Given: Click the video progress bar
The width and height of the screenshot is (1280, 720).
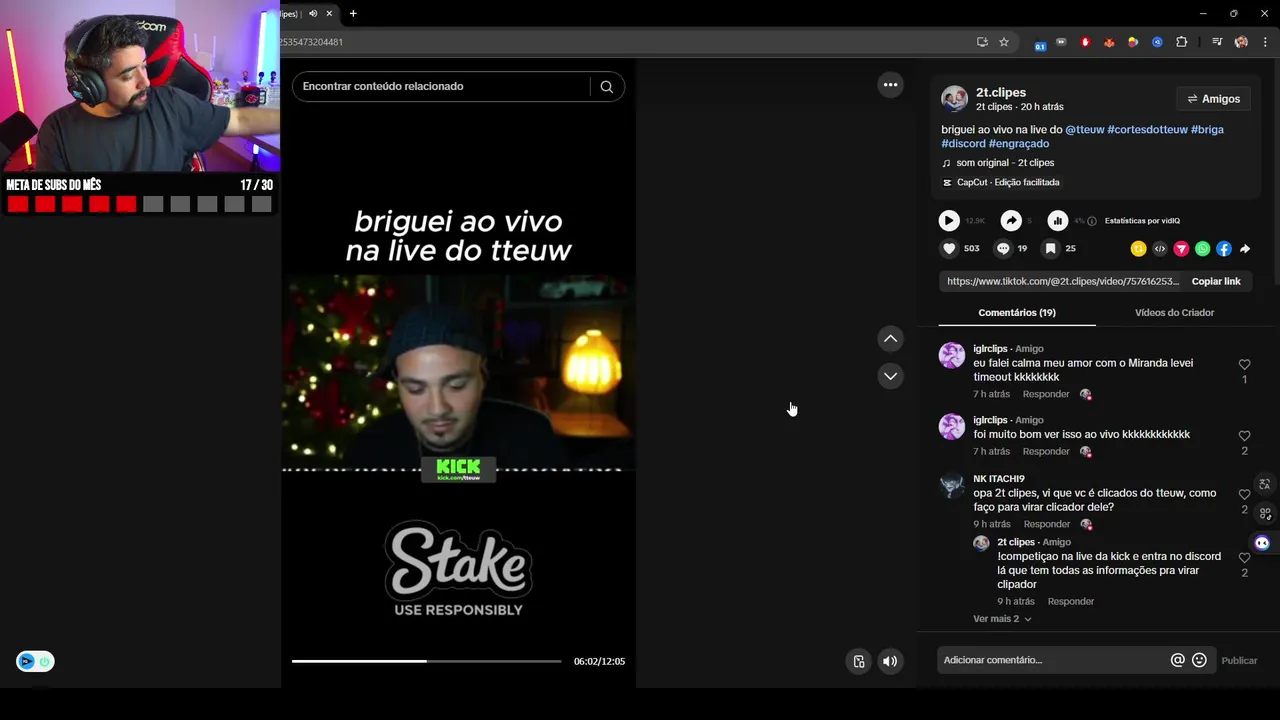Looking at the screenshot, I should tap(426, 661).
